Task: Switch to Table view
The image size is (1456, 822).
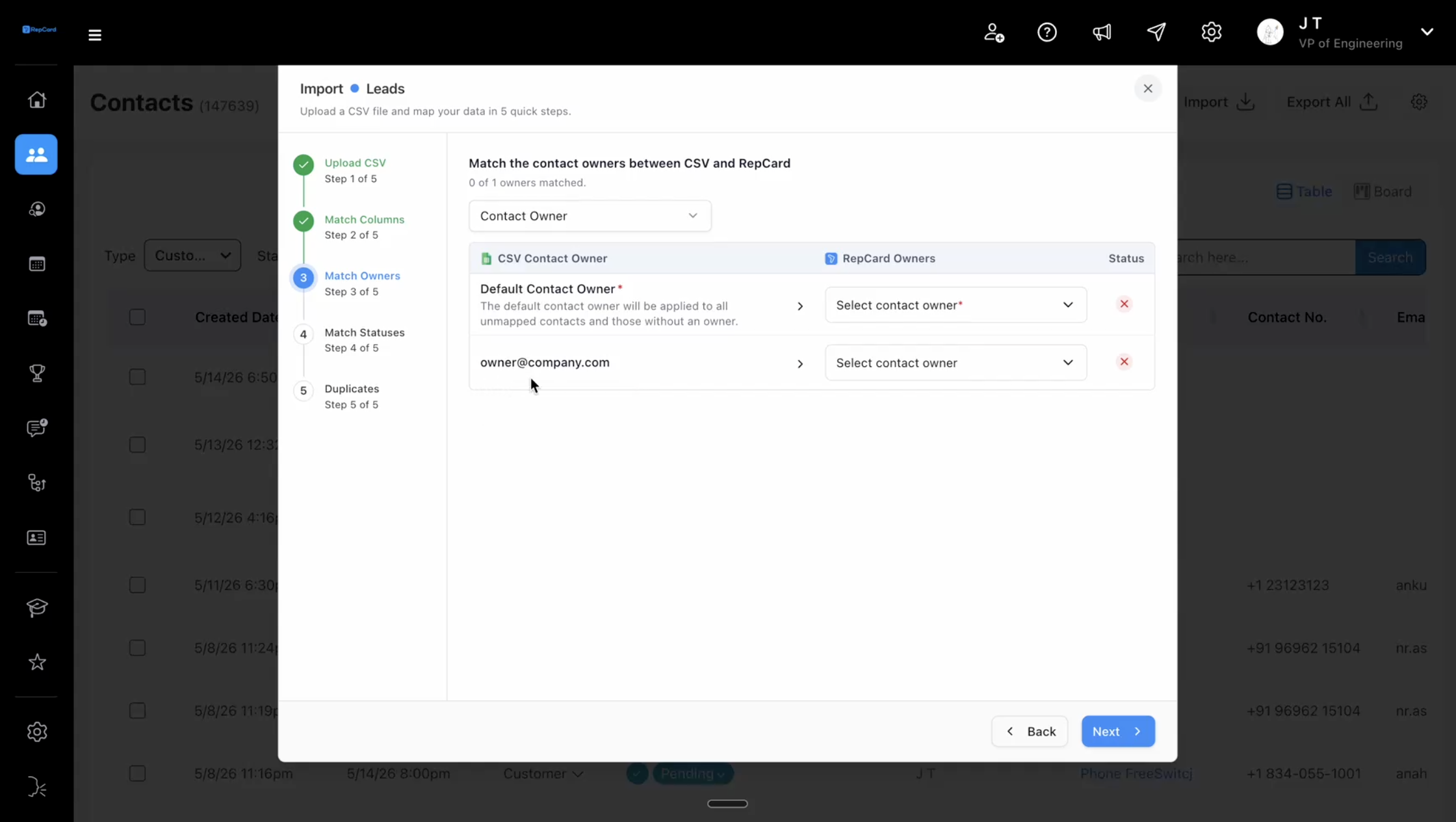Action: (x=1305, y=192)
